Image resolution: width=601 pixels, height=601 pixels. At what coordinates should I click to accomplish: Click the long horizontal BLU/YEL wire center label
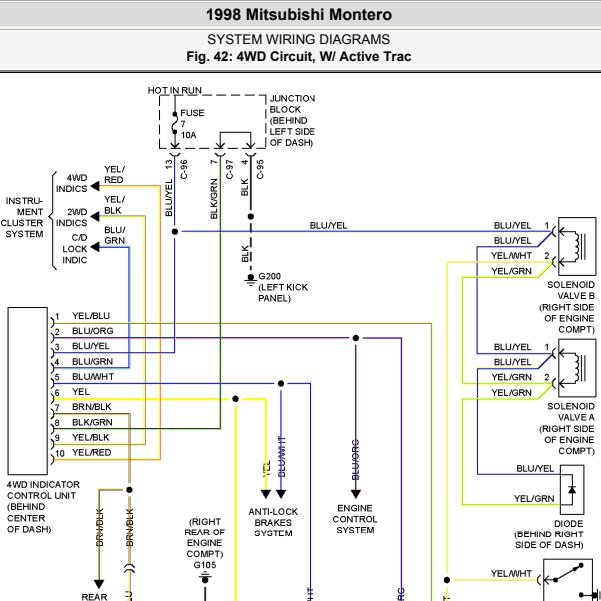(x=328, y=226)
